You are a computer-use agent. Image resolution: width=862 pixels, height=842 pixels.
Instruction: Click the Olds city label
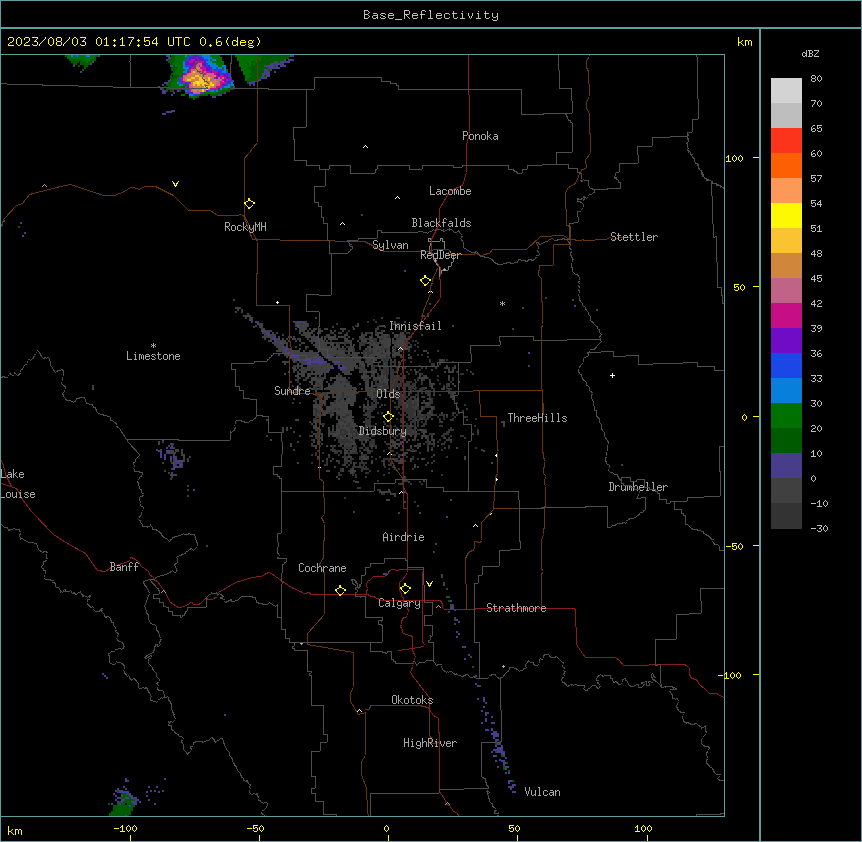tap(388, 394)
